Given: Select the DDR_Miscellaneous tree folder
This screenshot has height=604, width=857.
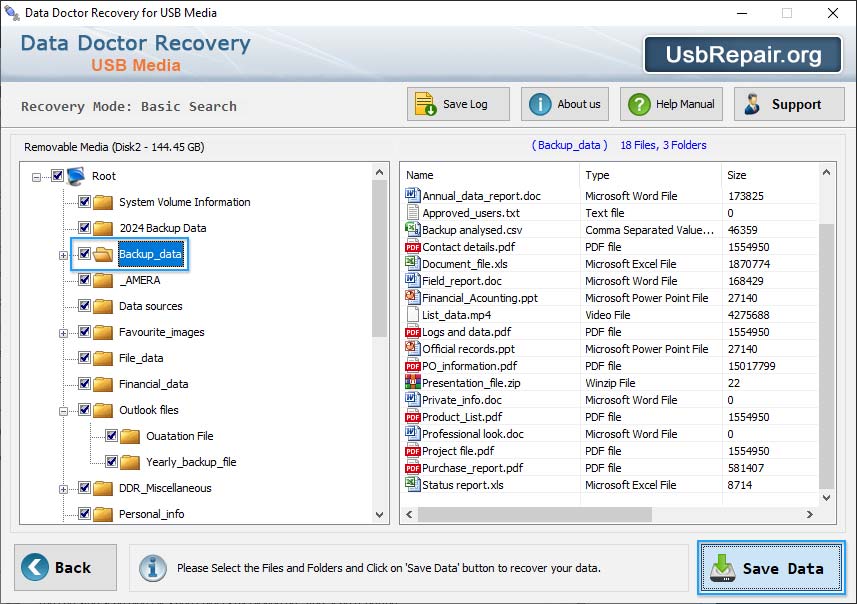Looking at the screenshot, I should click(x=165, y=488).
